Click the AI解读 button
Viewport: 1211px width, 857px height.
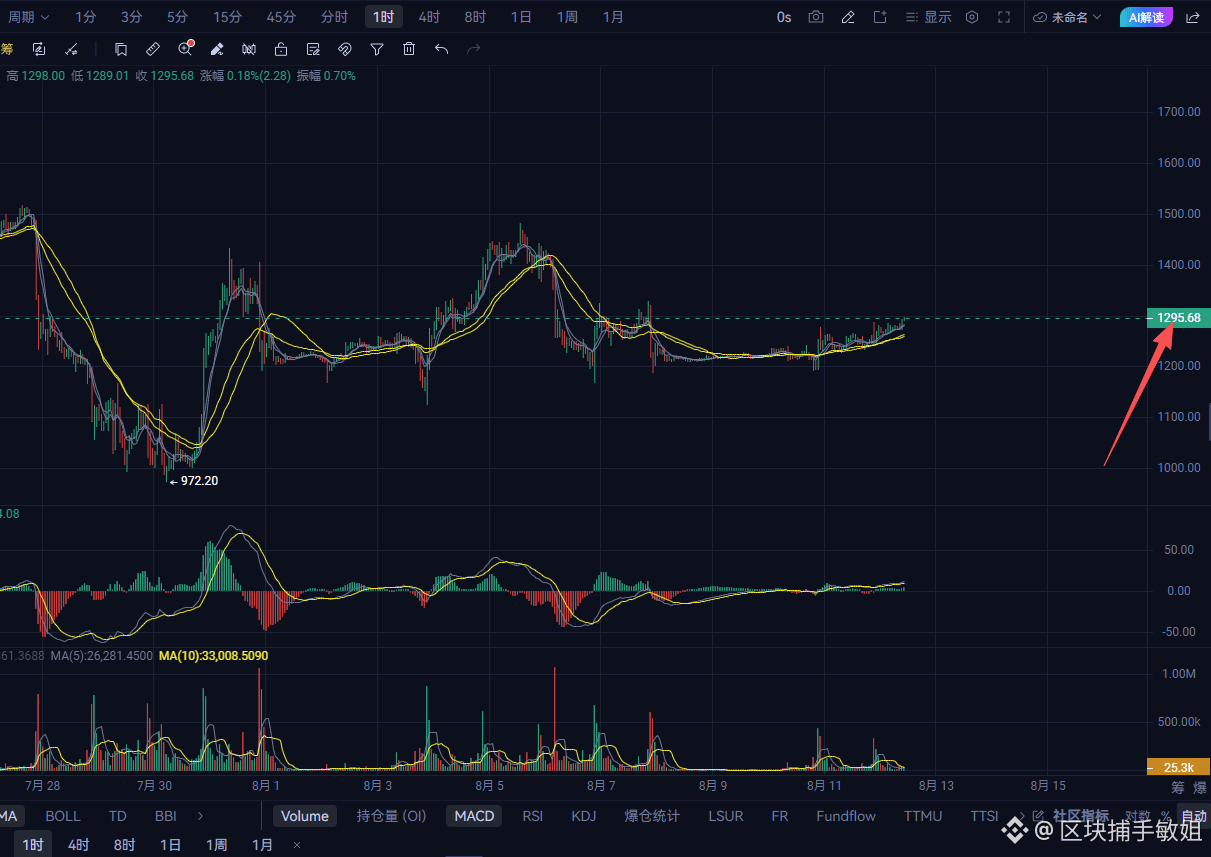1145,17
